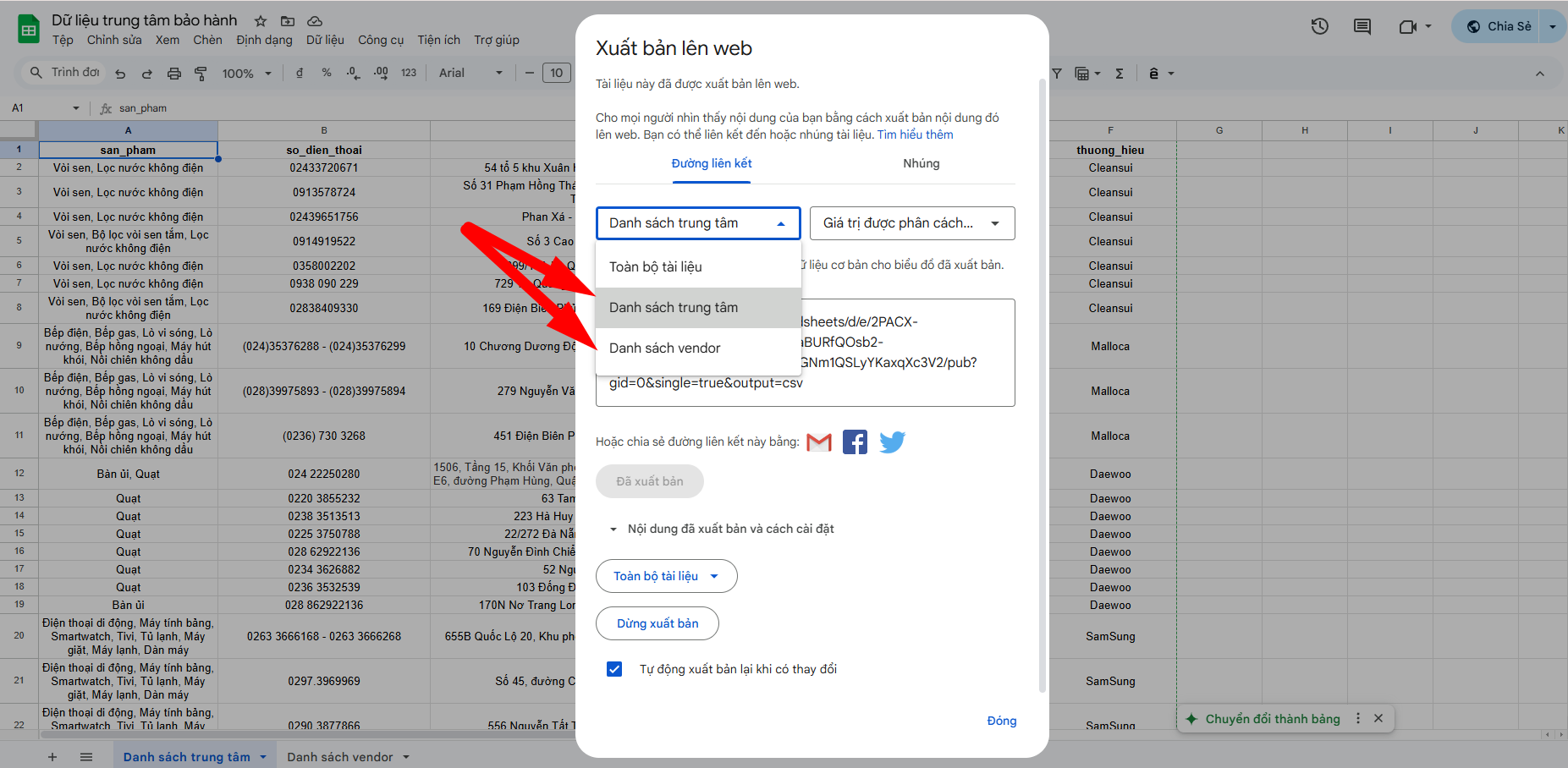
Task: Switch to the Đường liên kết tab
Action: [x=712, y=163]
